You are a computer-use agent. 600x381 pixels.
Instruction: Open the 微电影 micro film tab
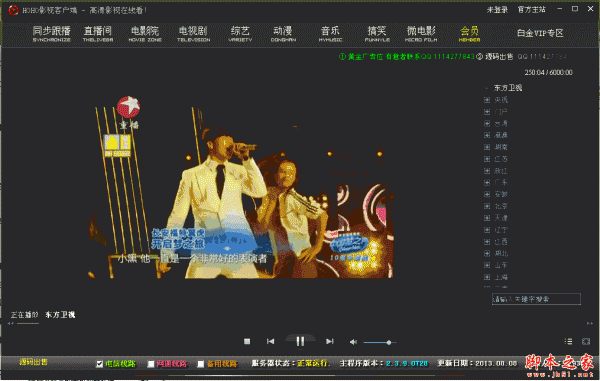(x=421, y=34)
